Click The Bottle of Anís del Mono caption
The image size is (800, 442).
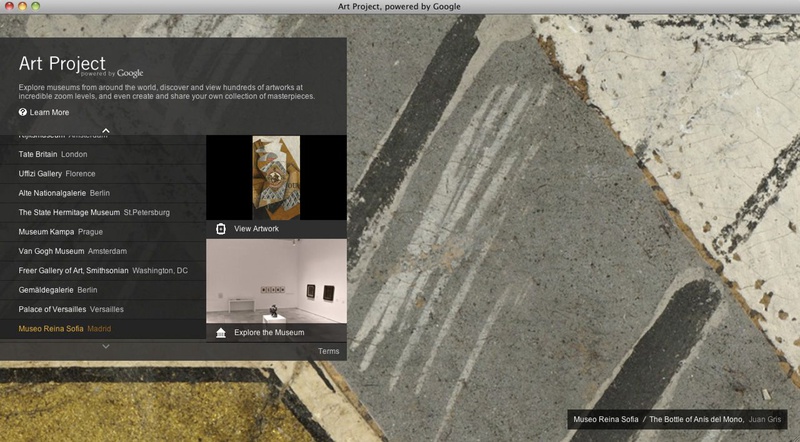coord(696,419)
